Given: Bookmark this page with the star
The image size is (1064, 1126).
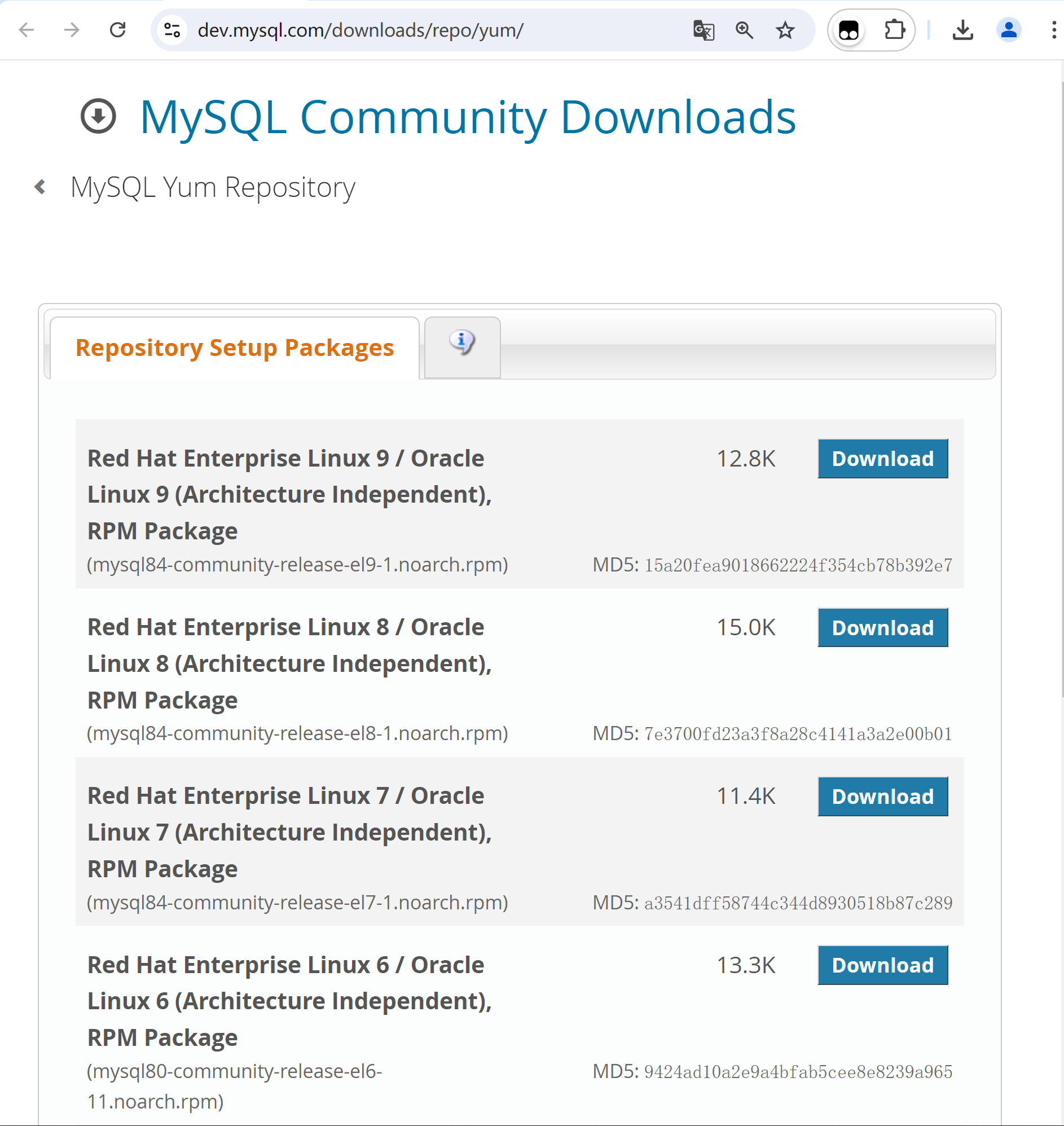Looking at the screenshot, I should (x=785, y=30).
